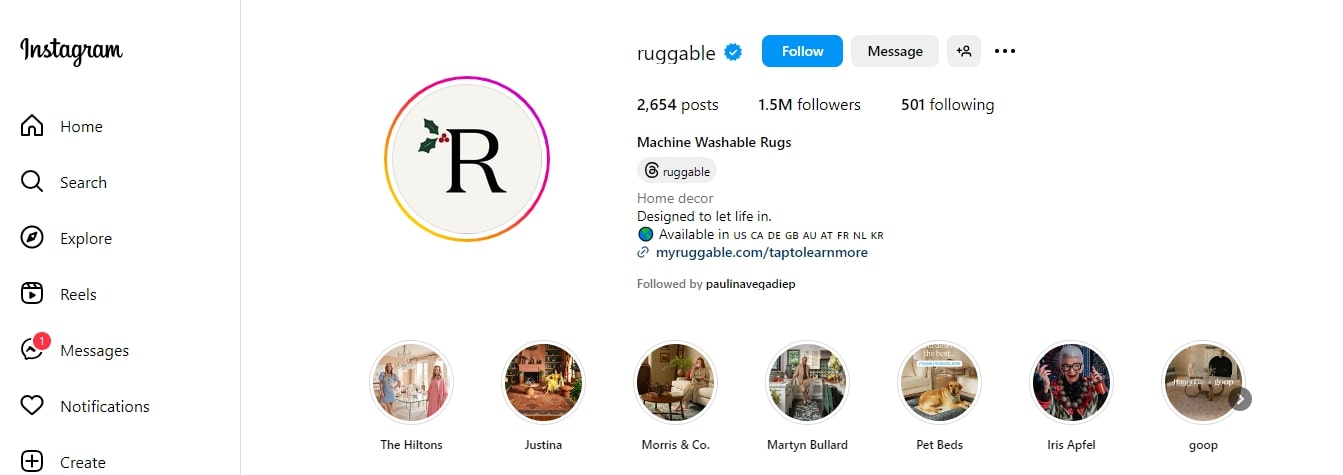View the 501 following list
Image resolution: width=1343 pixels, height=475 pixels.
(x=947, y=105)
